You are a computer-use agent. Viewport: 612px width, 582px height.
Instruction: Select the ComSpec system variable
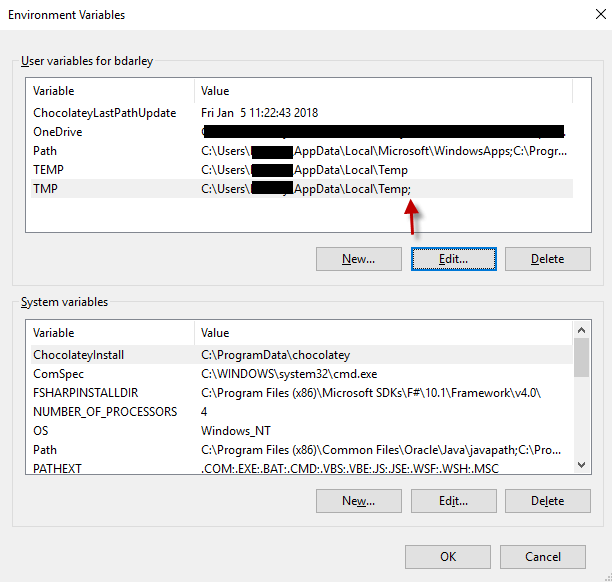click(58, 374)
